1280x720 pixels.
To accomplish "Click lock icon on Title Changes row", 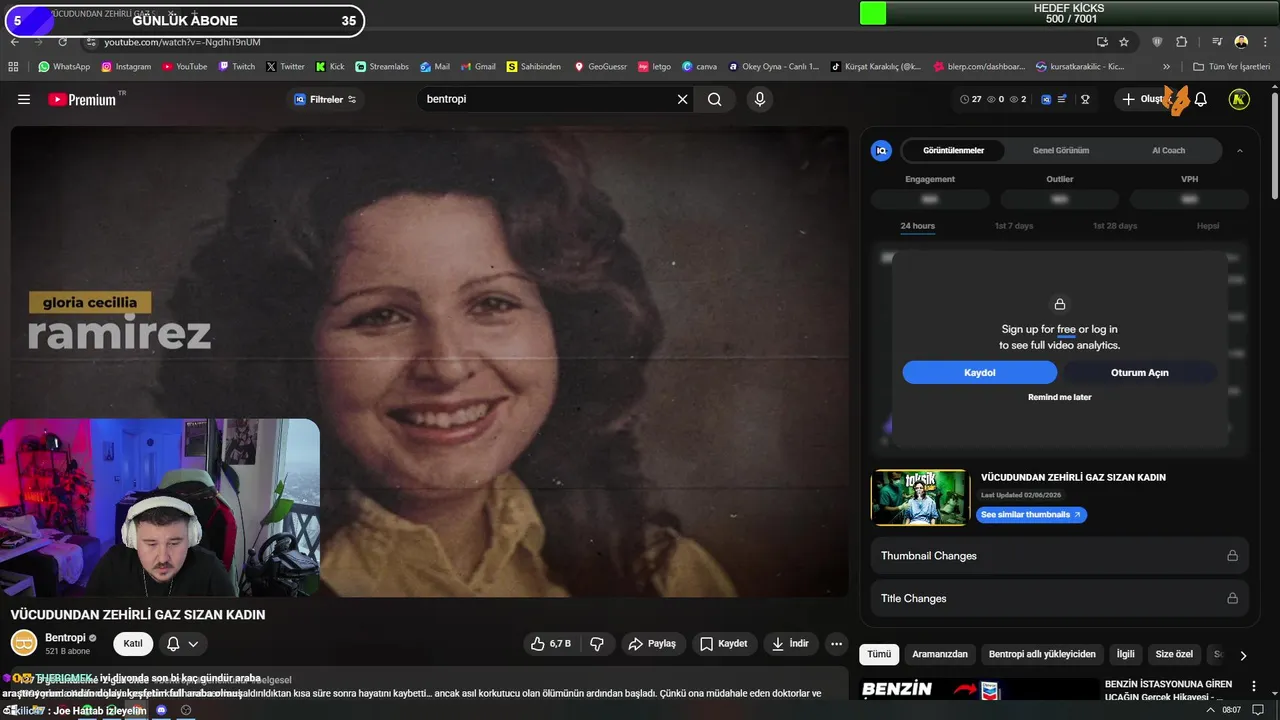I will [1232, 598].
